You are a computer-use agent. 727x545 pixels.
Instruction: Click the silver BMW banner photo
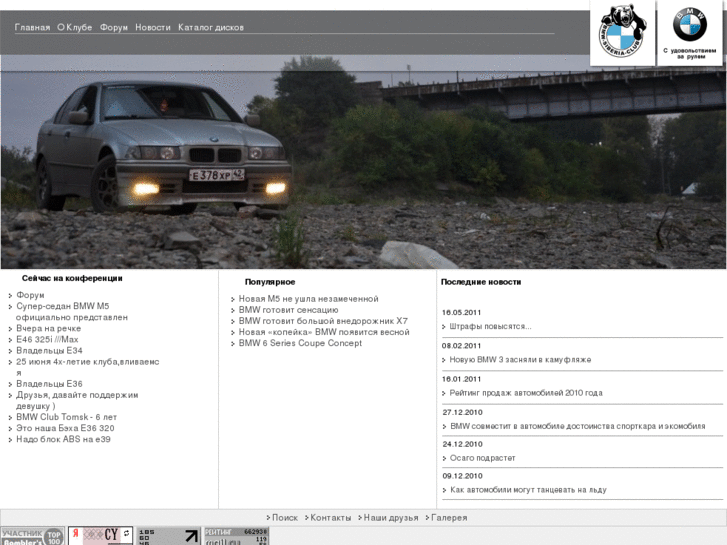(364, 162)
